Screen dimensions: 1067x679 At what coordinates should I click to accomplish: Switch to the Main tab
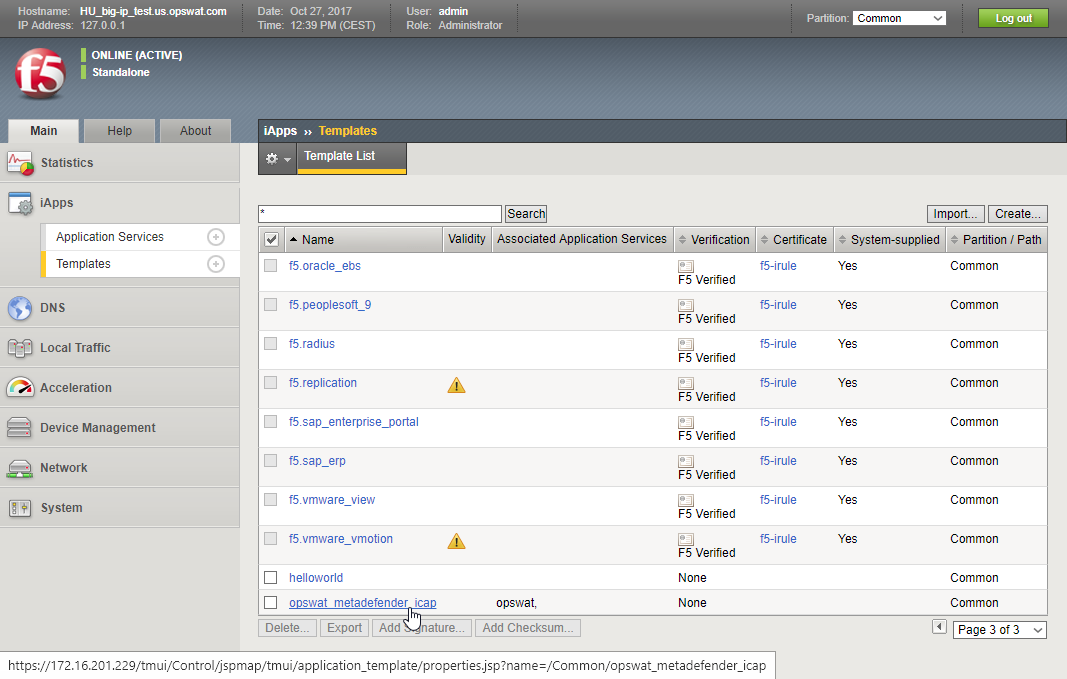point(44,131)
